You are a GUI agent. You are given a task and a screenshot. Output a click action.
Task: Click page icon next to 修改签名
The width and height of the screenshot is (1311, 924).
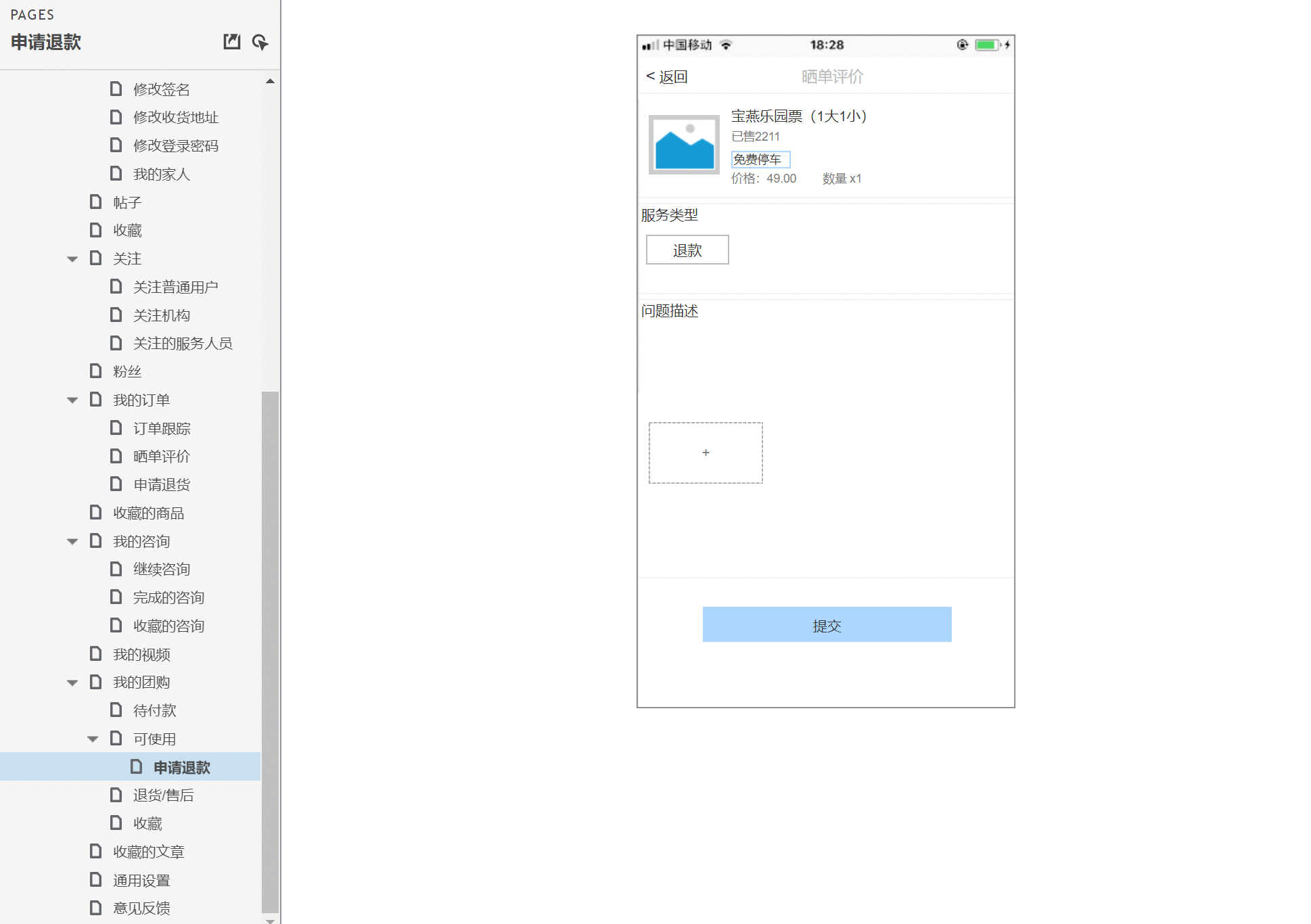116,89
